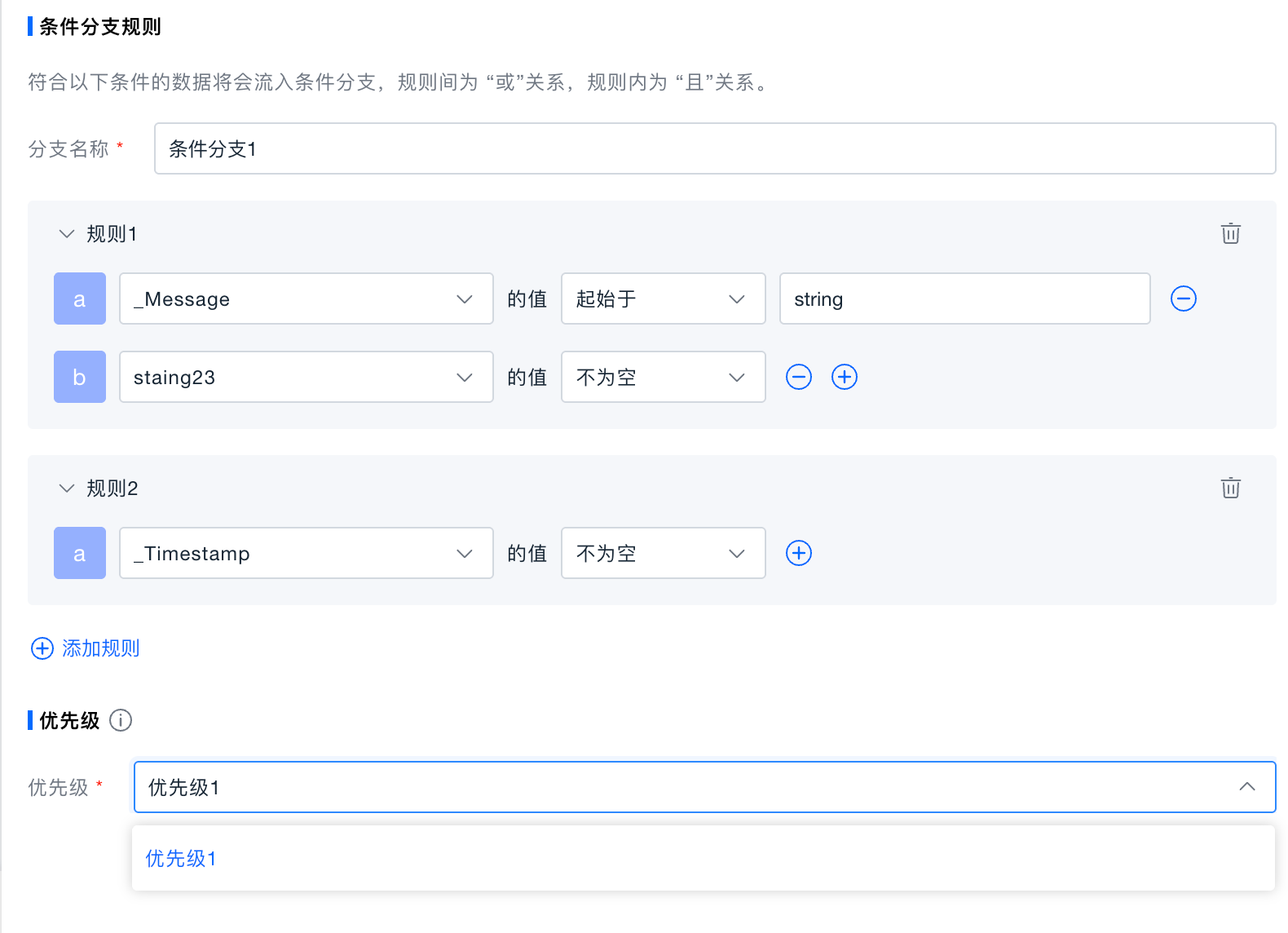Open the staing23 field dropdown
The image size is (1288, 933).
tap(306, 377)
